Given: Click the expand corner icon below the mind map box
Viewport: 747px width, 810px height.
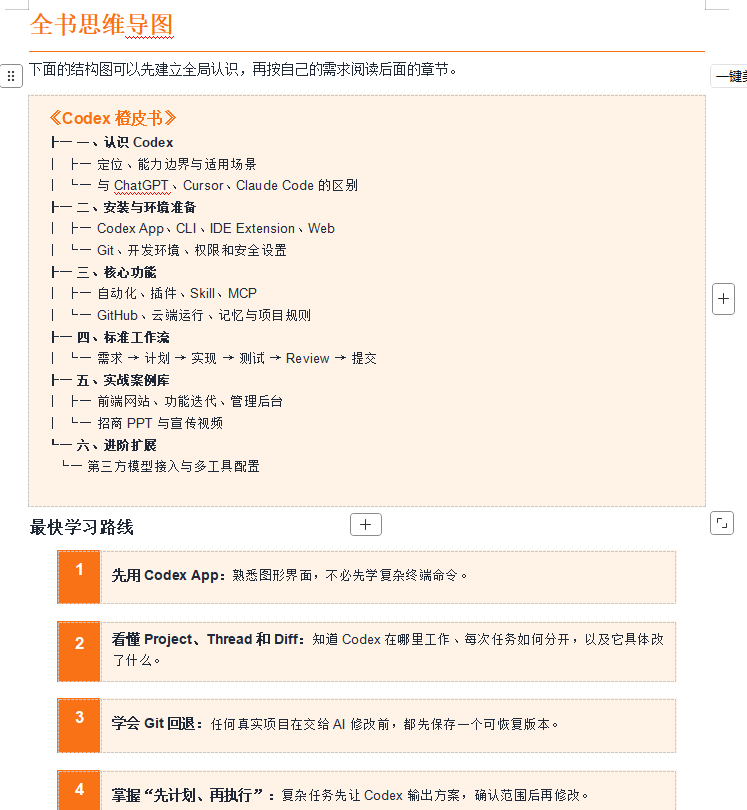Looking at the screenshot, I should pos(722,523).
